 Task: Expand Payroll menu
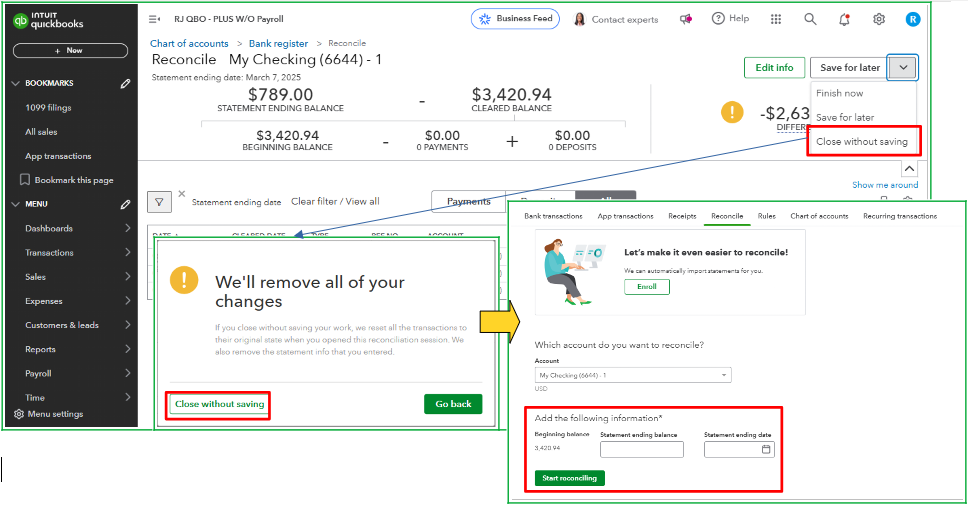pos(78,374)
